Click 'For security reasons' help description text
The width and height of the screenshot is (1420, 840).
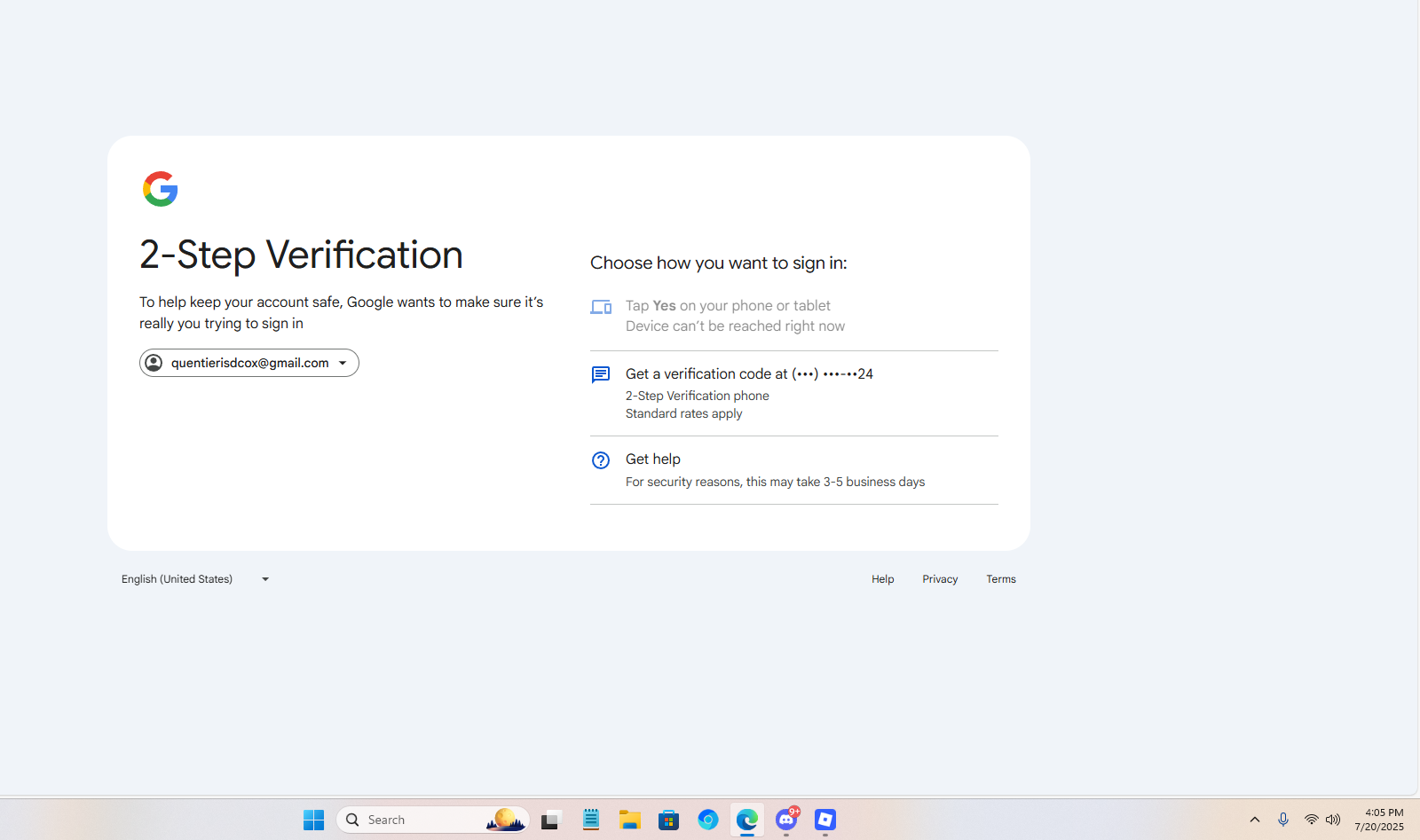pyautogui.click(x=775, y=482)
